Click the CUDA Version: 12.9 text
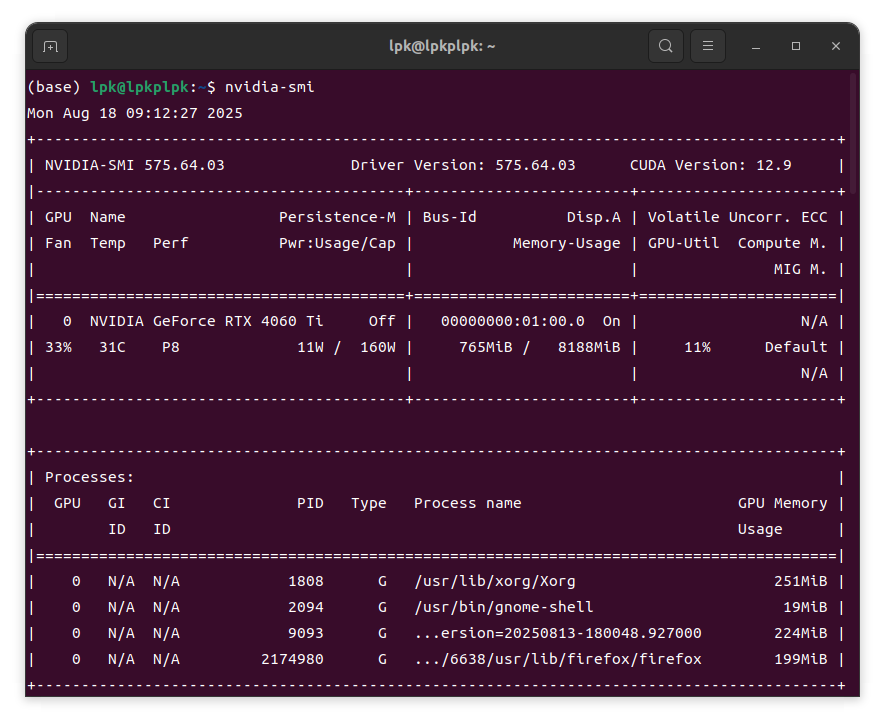 coord(711,165)
